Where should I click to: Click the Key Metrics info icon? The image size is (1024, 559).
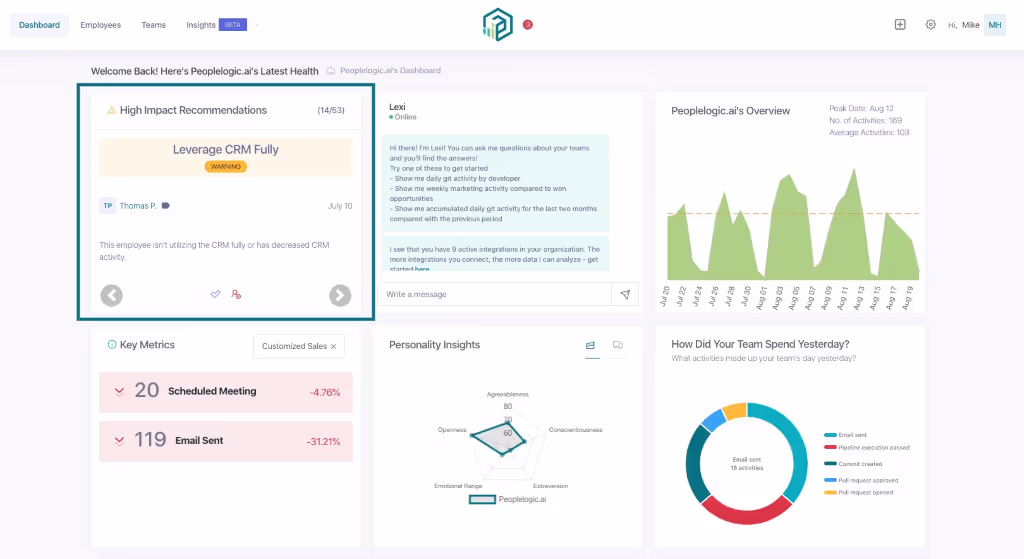[x=112, y=345]
